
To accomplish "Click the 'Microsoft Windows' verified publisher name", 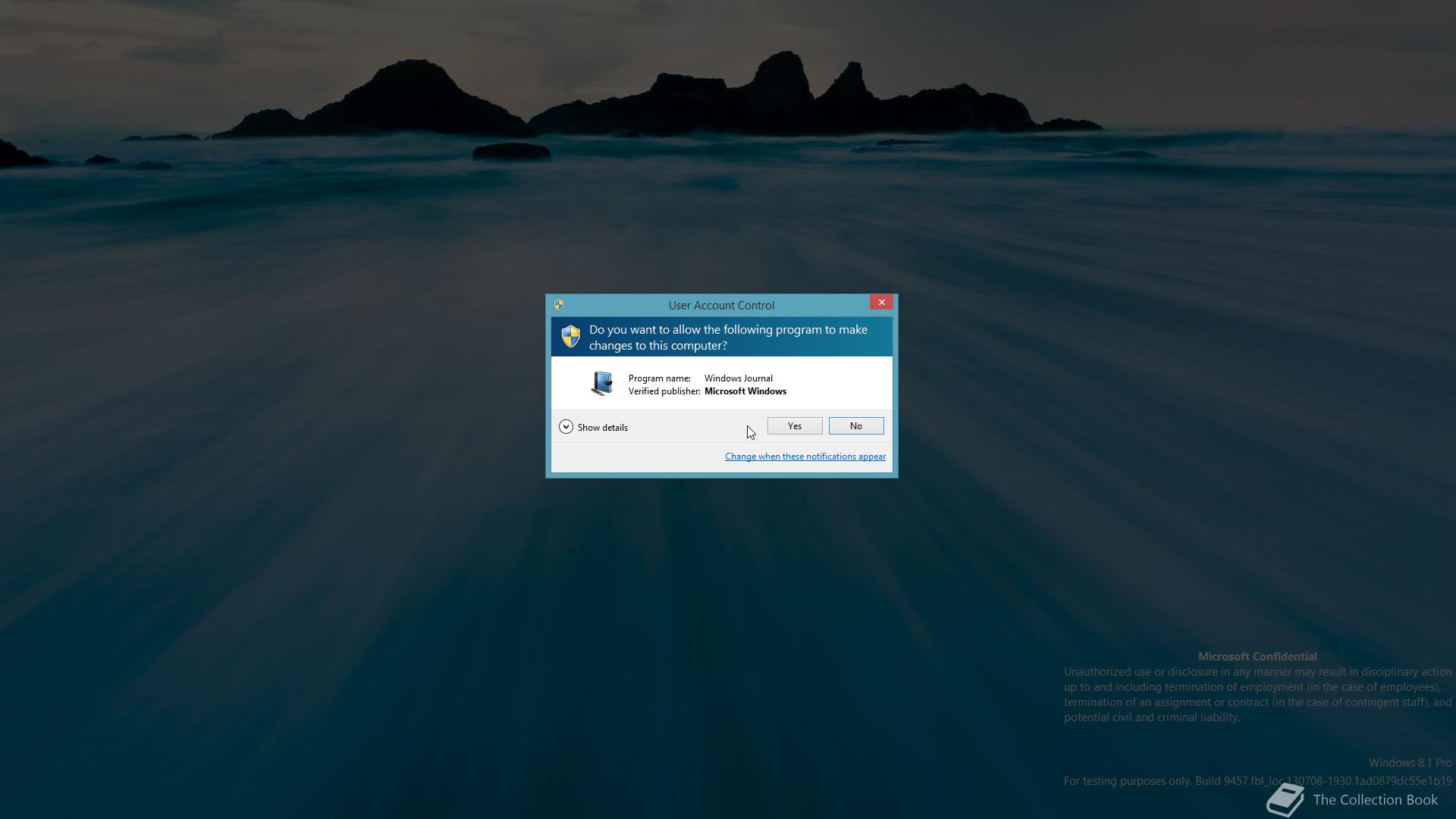I will [x=745, y=391].
